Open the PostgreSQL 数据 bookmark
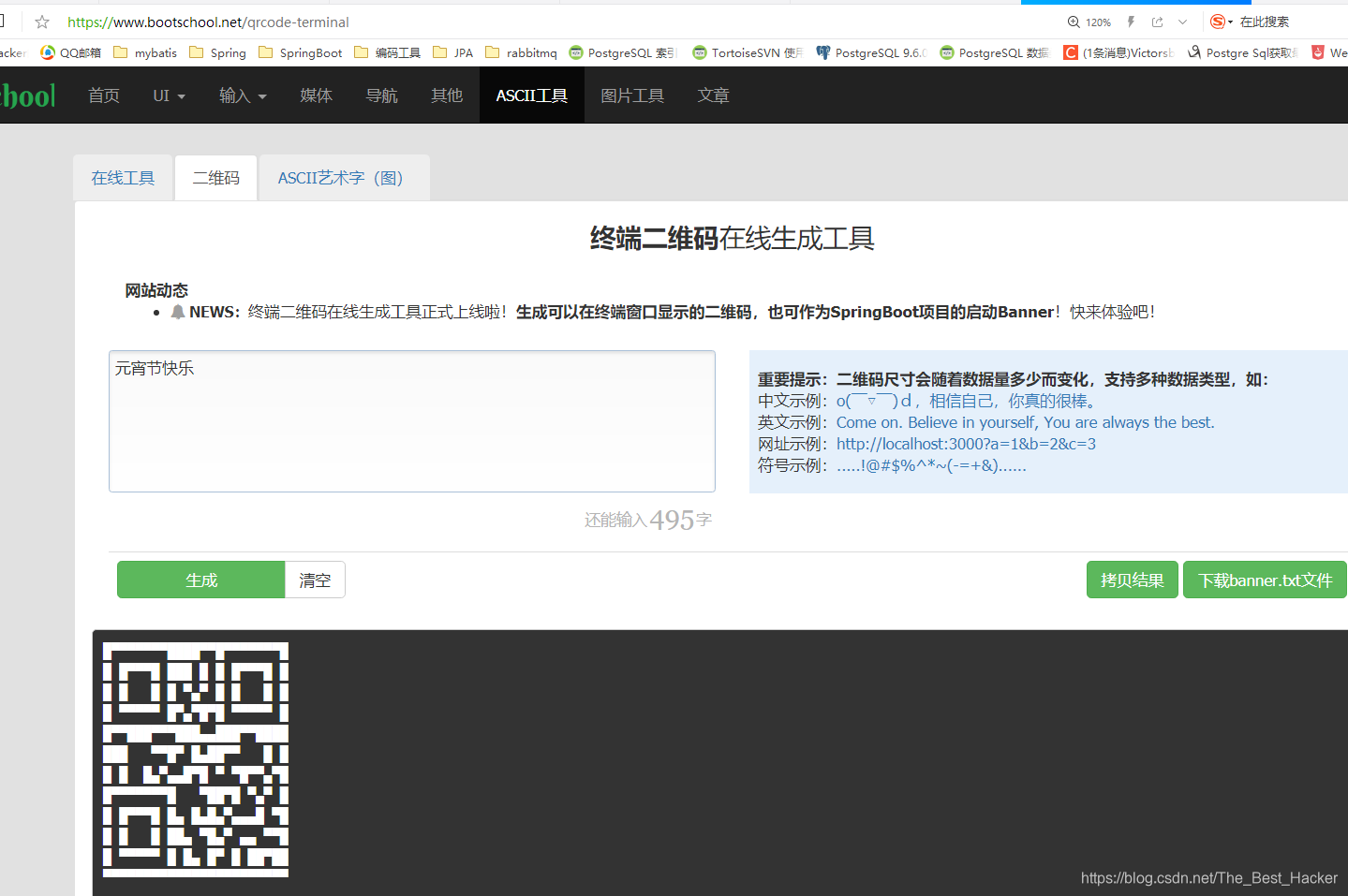This screenshot has width=1348, height=896. click(x=995, y=52)
